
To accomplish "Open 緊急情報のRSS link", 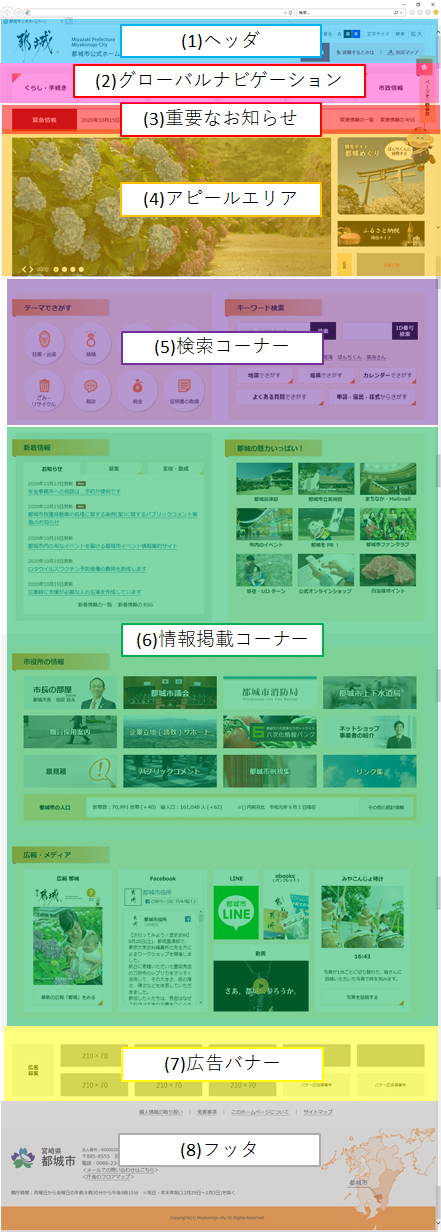I will [397, 120].
